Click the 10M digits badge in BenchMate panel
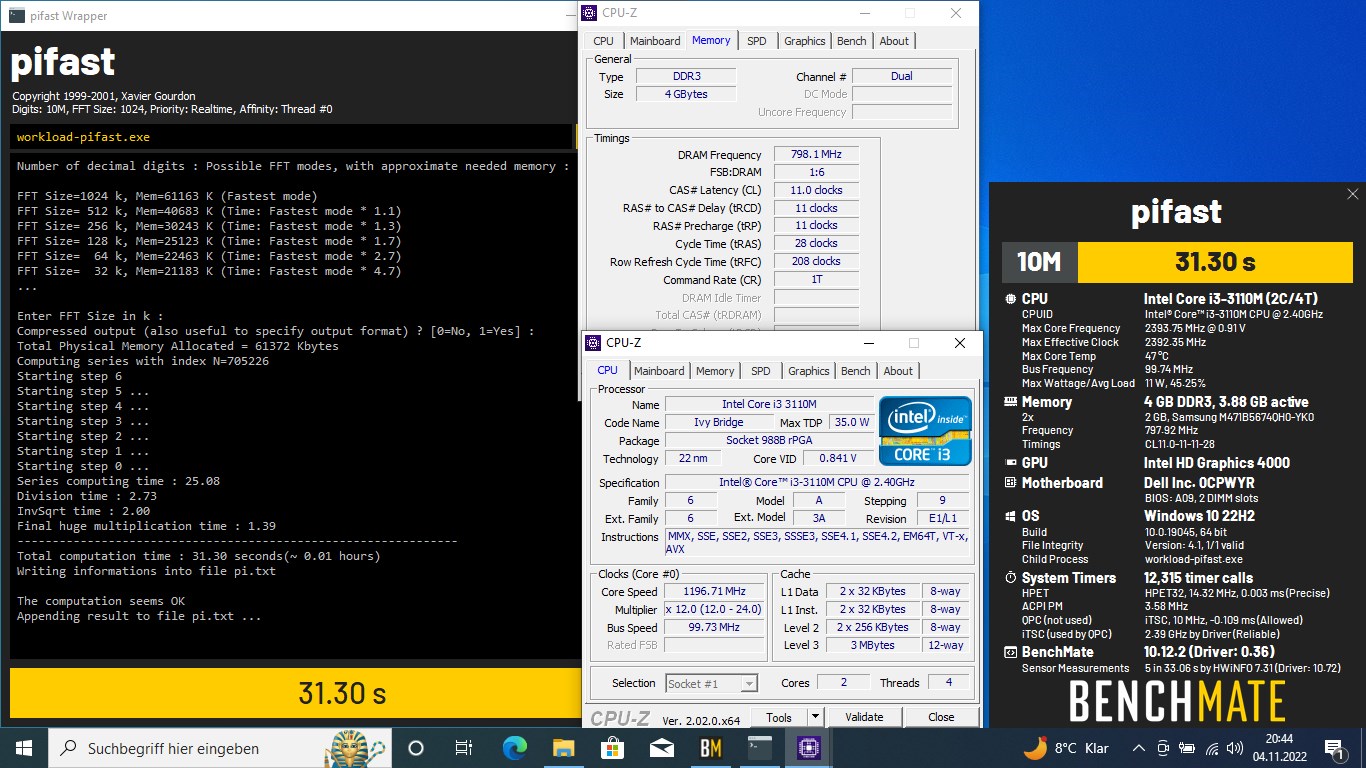This screenshot has height=768, width=1366. pyautogui.click(x=1039, y=262)
